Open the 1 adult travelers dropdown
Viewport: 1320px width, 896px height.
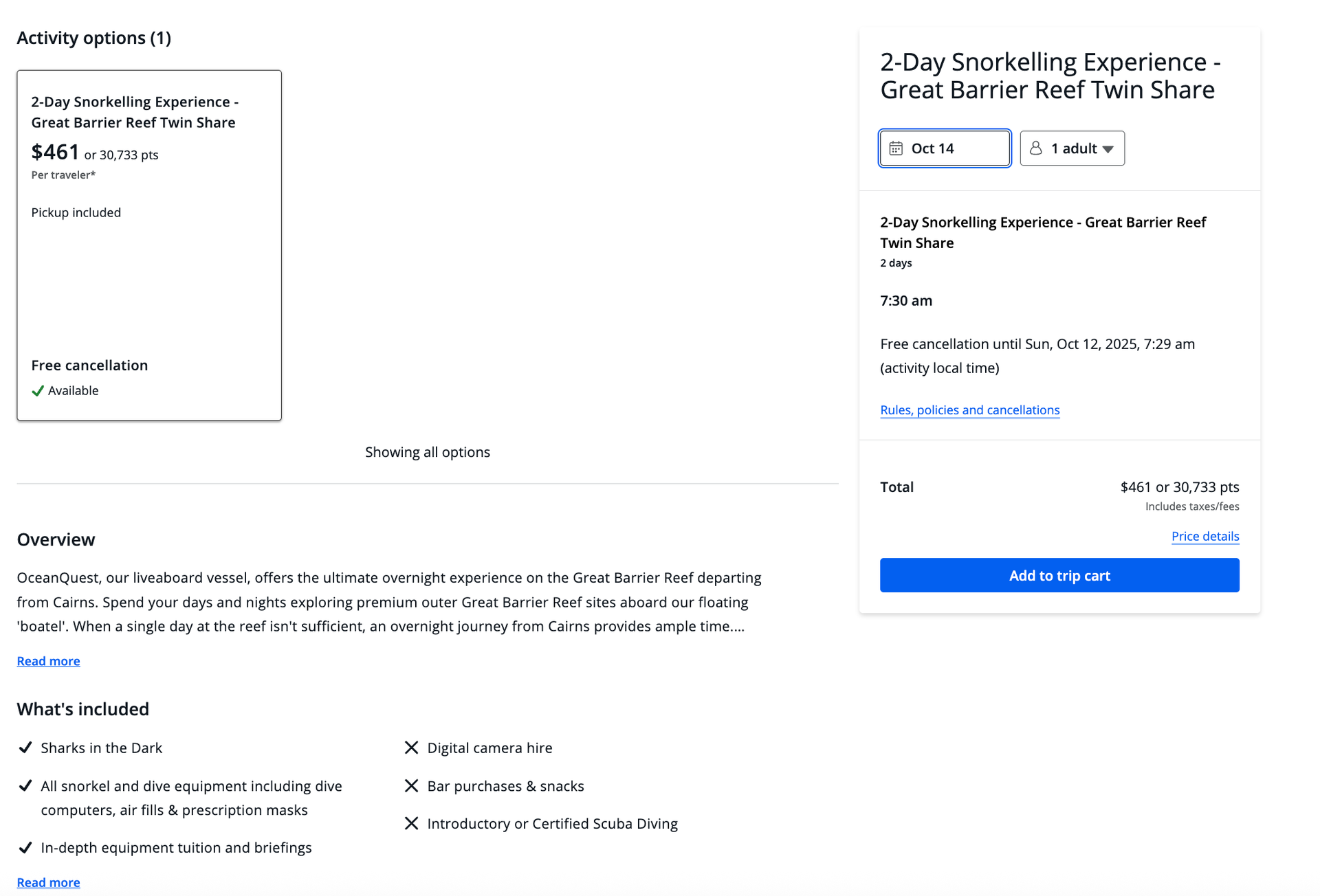[x=1072, y=148]
